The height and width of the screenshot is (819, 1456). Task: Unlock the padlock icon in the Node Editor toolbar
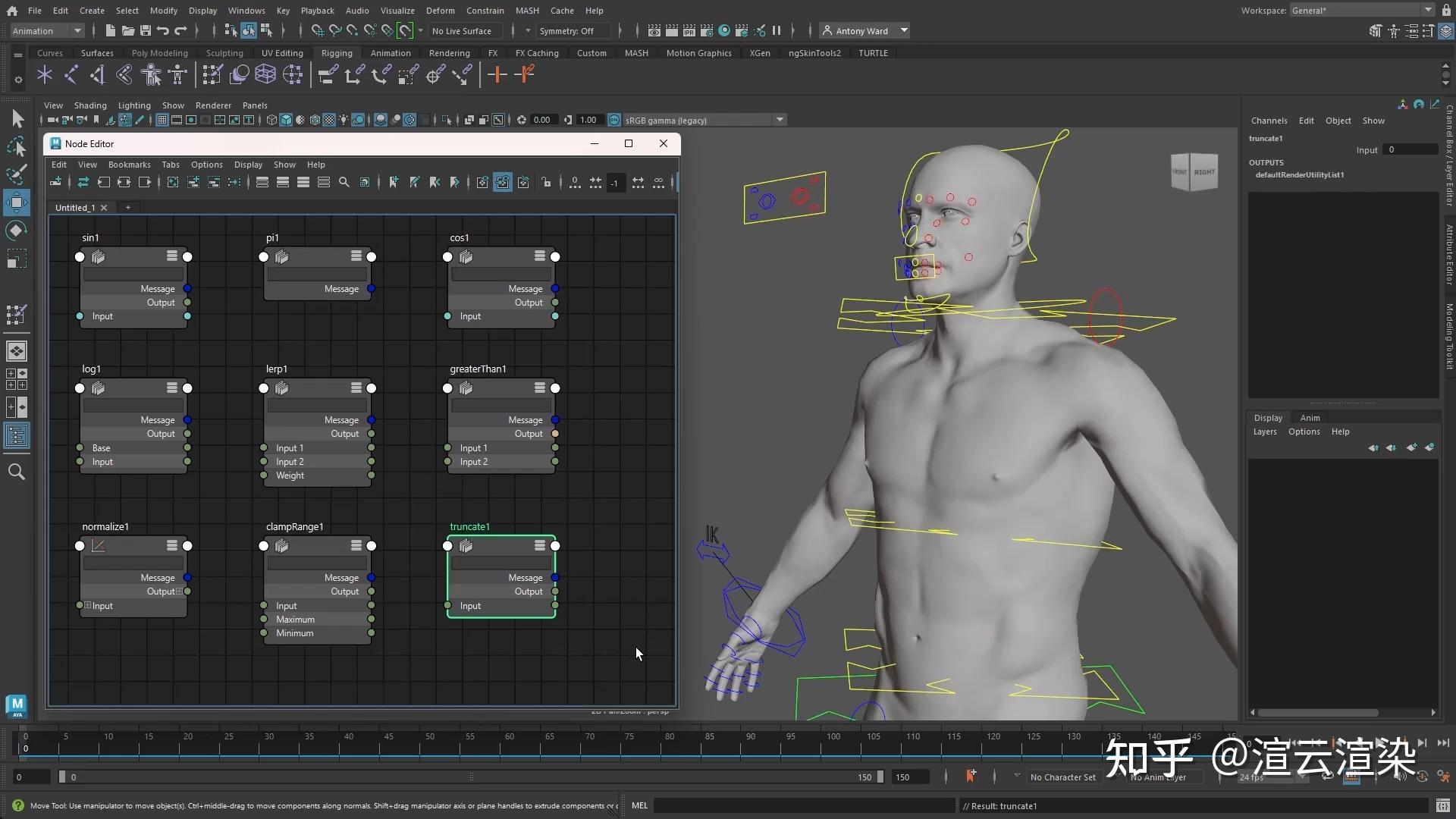547,182
